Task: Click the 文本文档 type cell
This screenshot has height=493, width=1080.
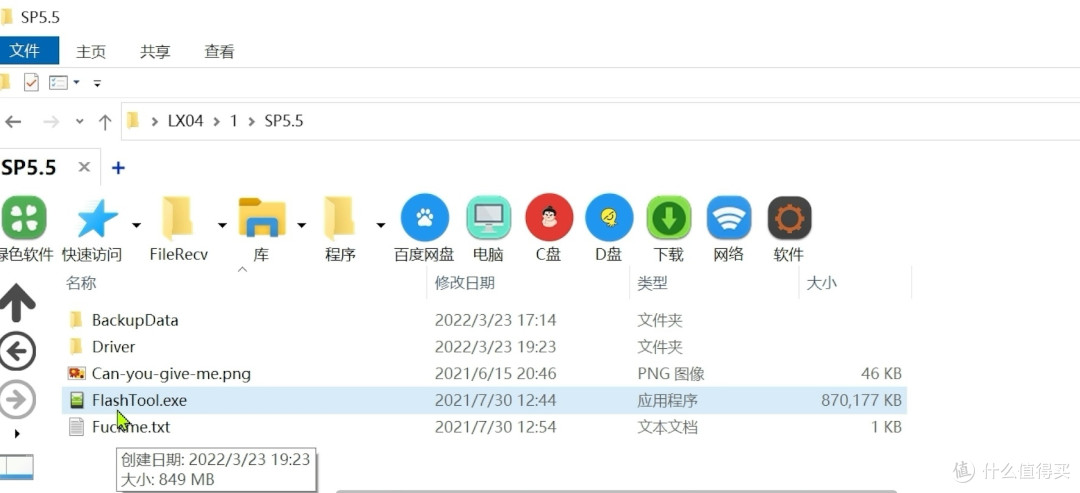Action: coord(667,427)
